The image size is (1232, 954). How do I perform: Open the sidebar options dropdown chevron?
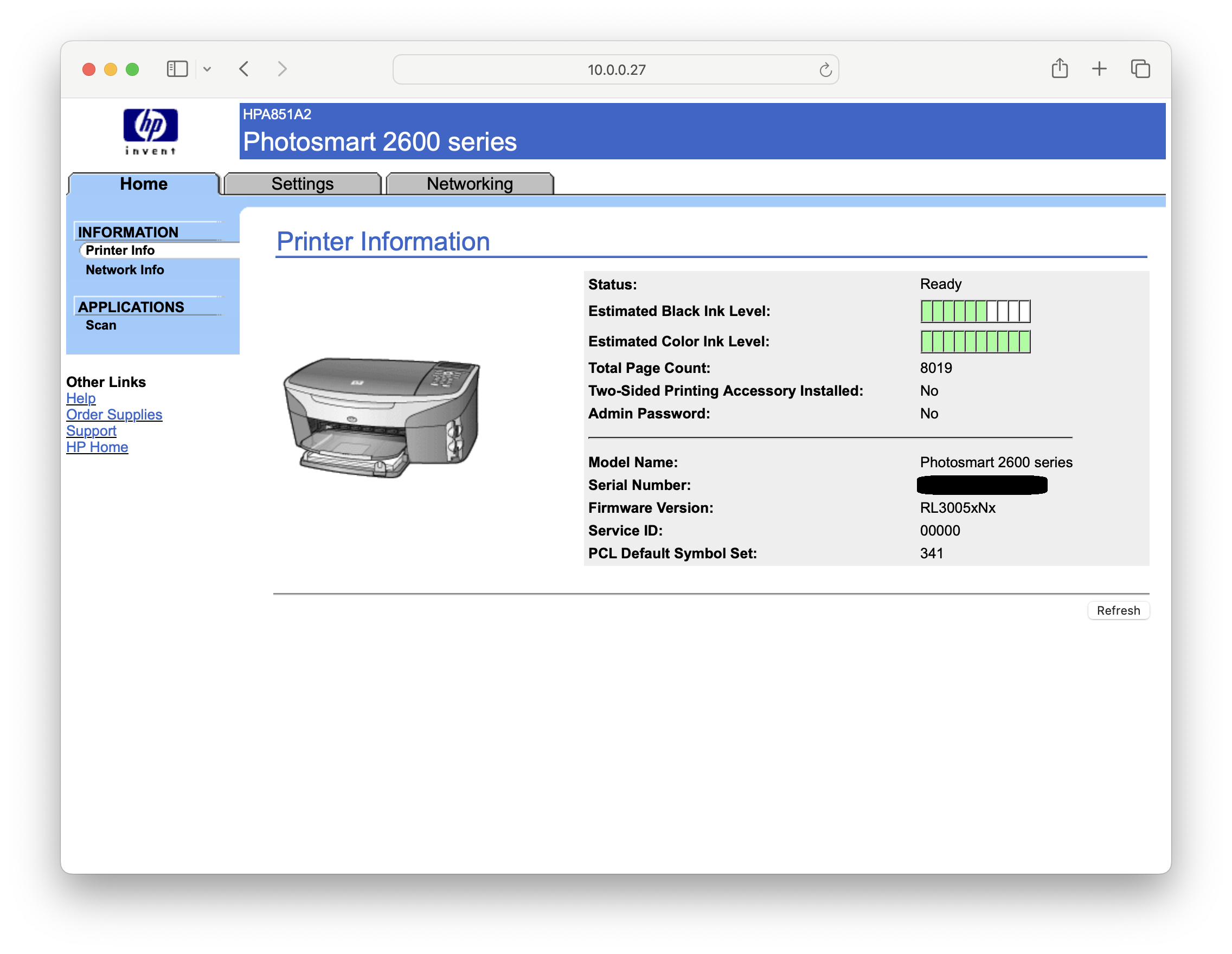tap(207, 69)
